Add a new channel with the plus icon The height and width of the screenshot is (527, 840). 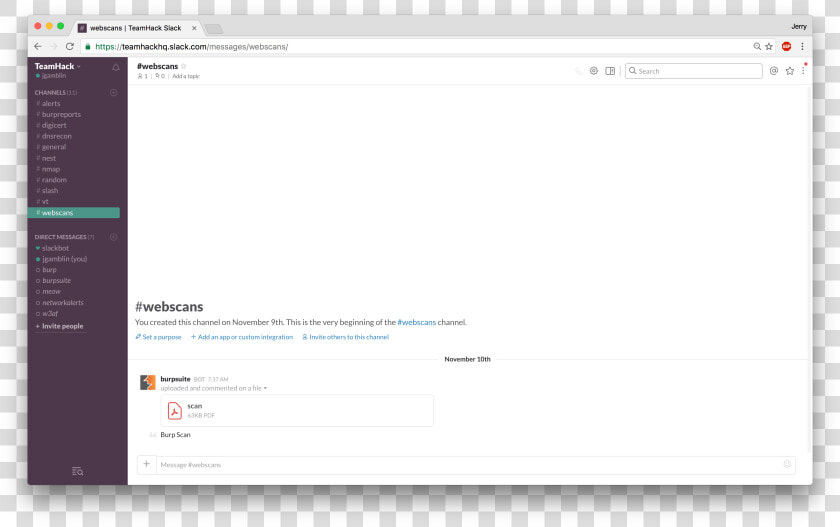pos(114,93)
